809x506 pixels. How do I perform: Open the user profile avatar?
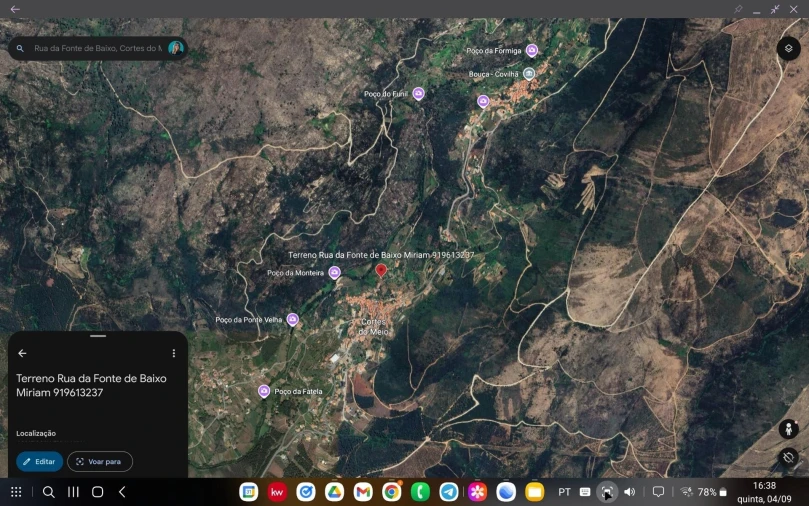(175, 48)
